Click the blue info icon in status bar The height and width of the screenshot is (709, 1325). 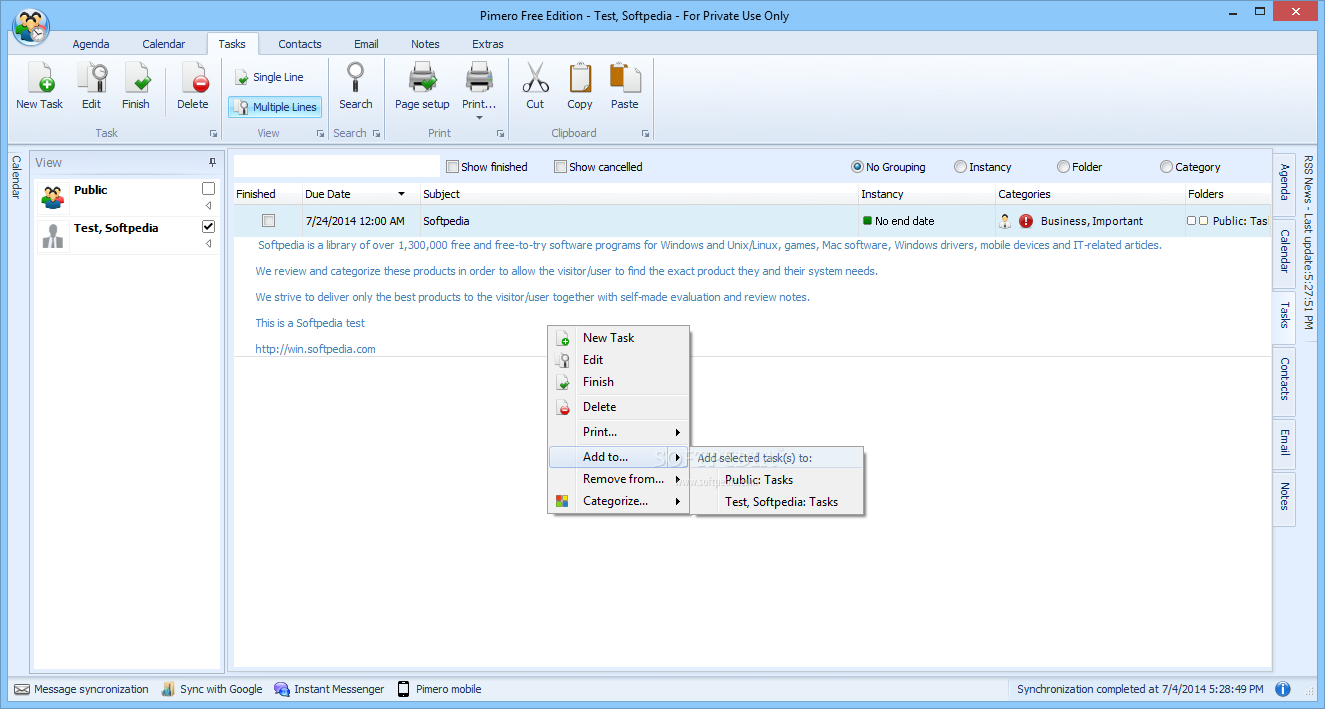pos(1283,689)
